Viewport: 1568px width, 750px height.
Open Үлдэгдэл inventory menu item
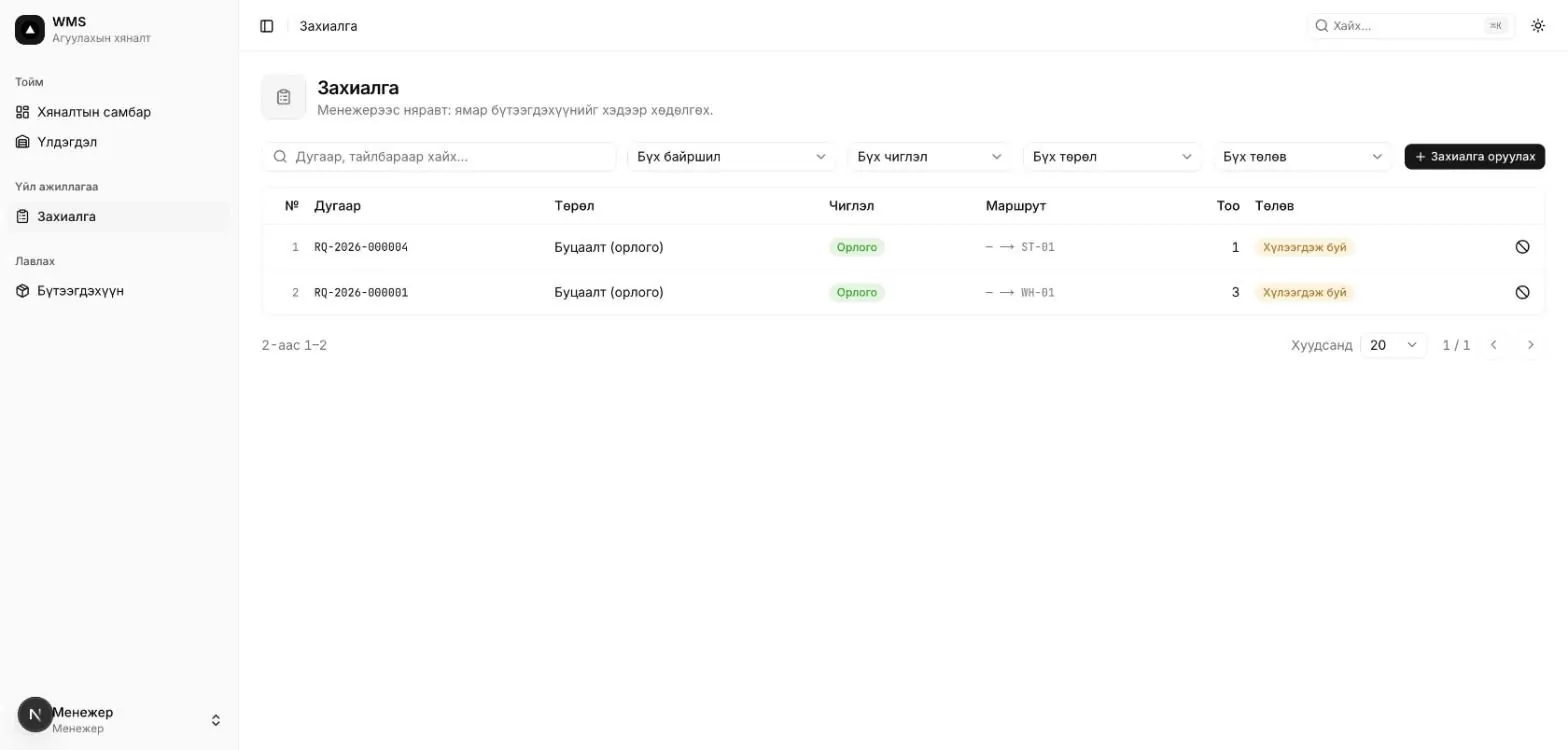[118, 142]
